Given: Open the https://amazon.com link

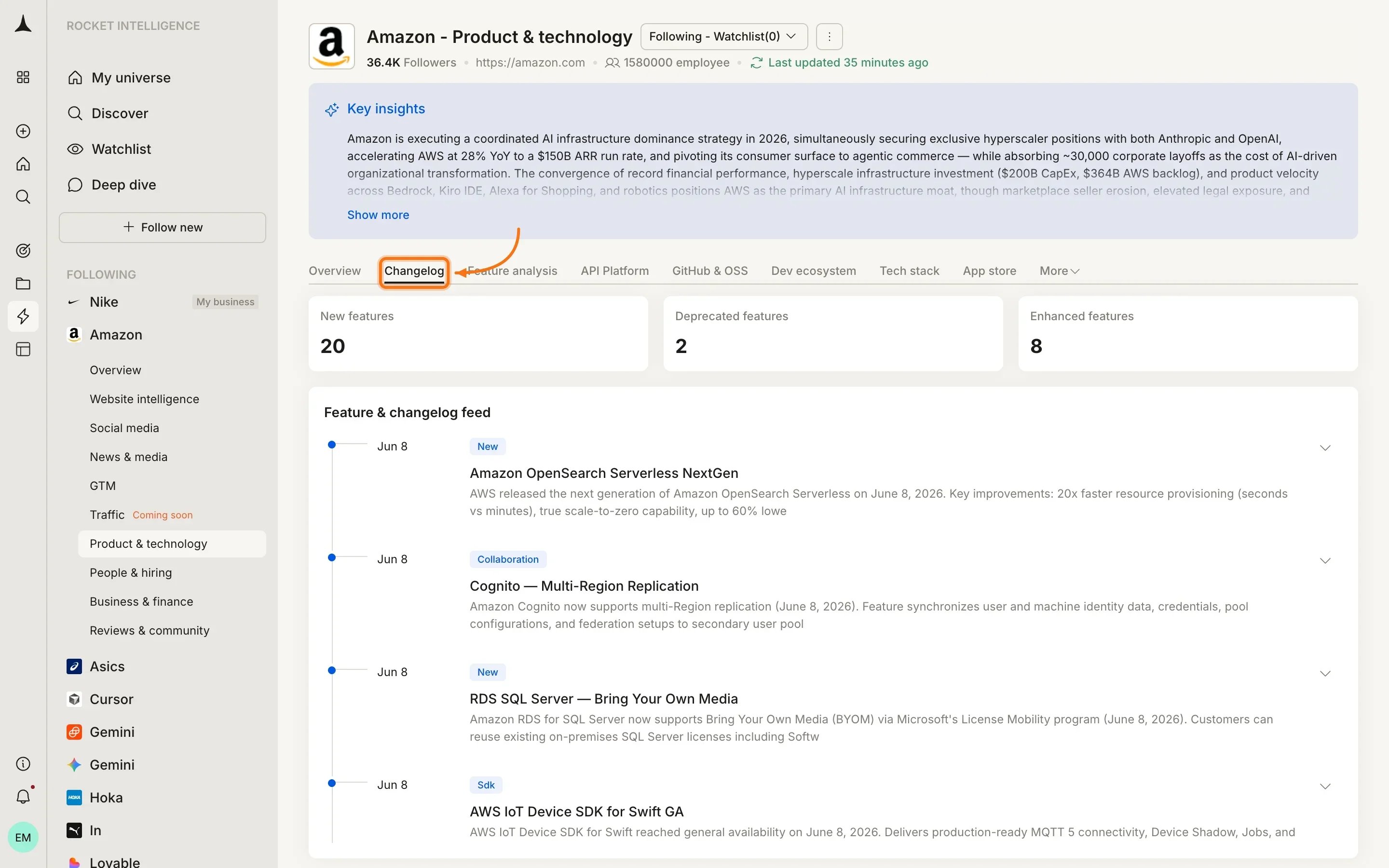Looking at the screenshot, I should coord(531,63).
